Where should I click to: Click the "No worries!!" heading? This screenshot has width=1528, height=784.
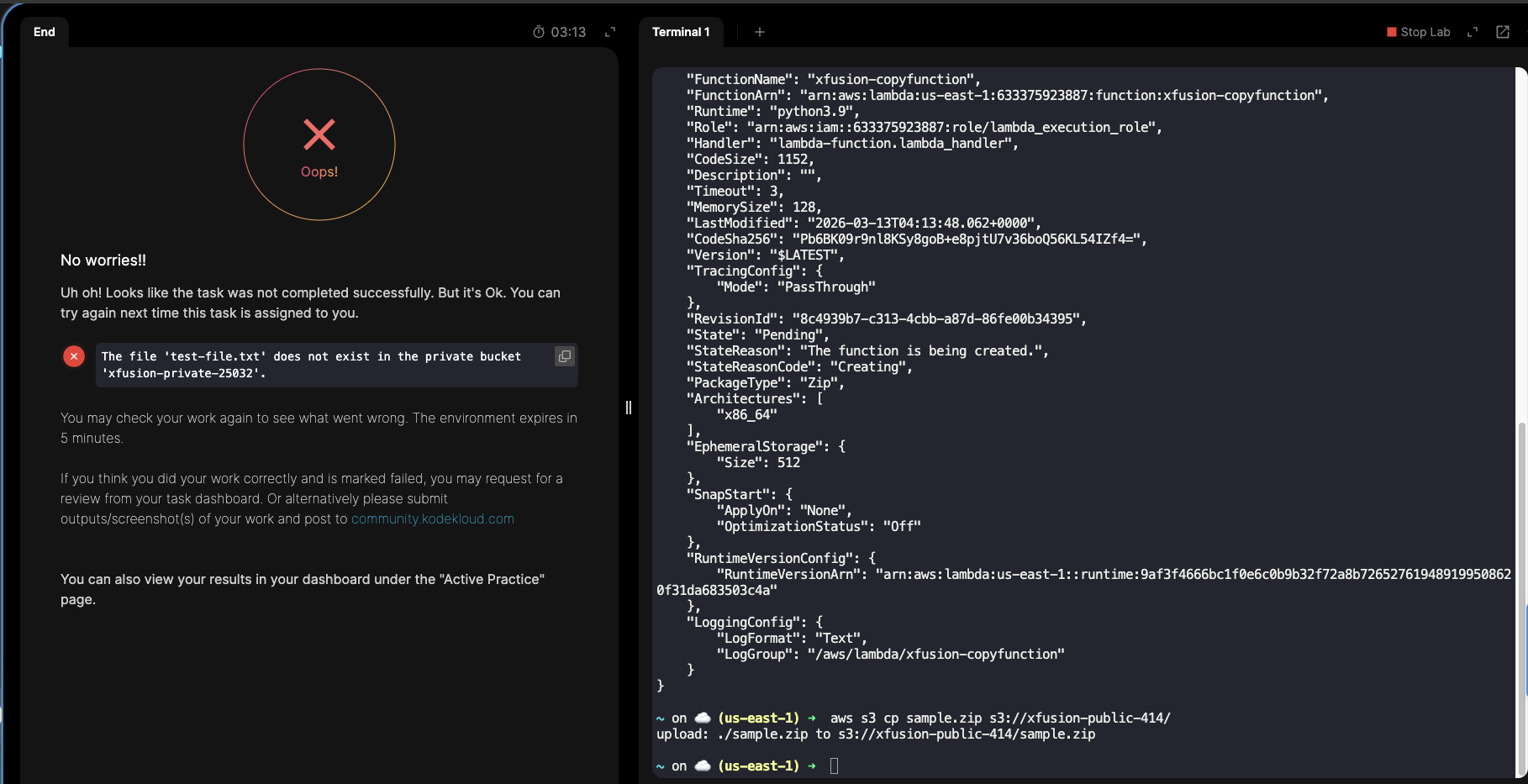103,260
